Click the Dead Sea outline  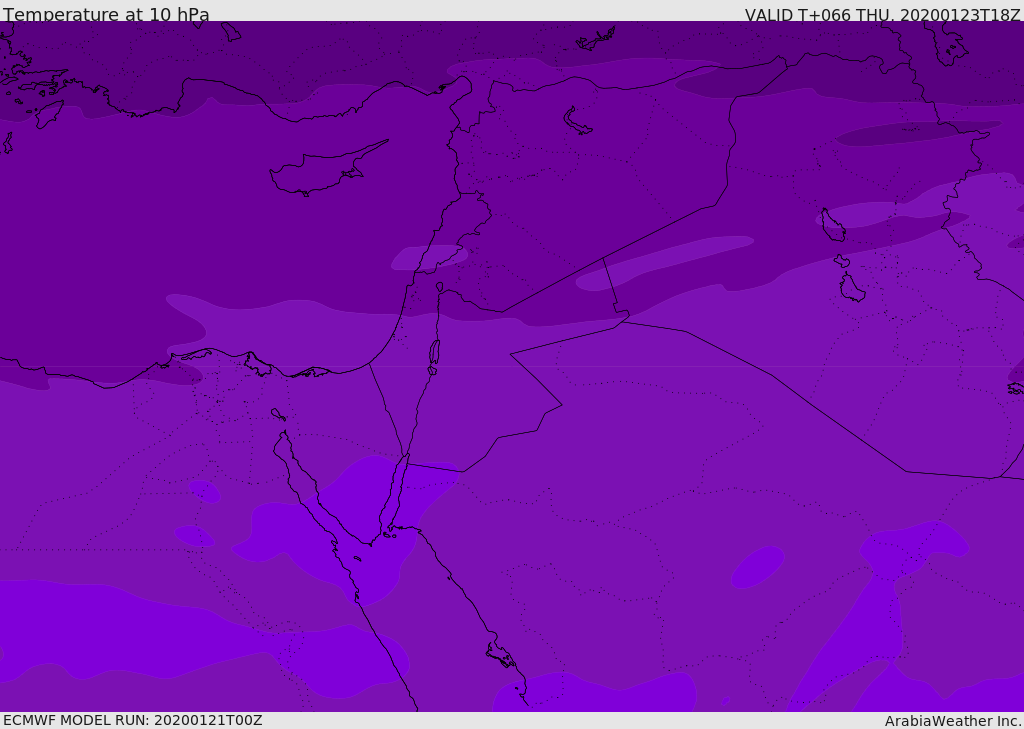(434, 353)
